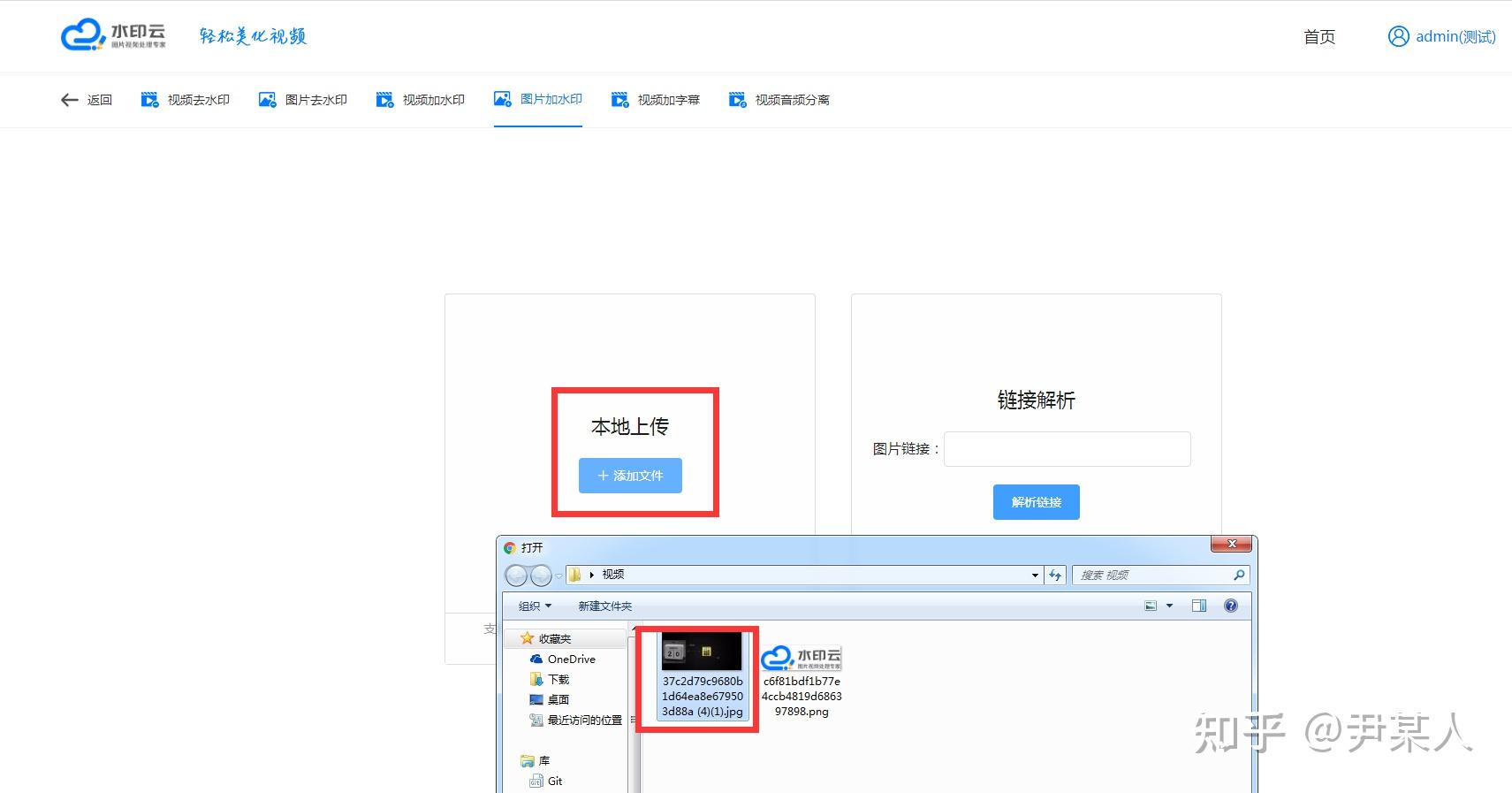Click the 添加文件 upload button

630,476
